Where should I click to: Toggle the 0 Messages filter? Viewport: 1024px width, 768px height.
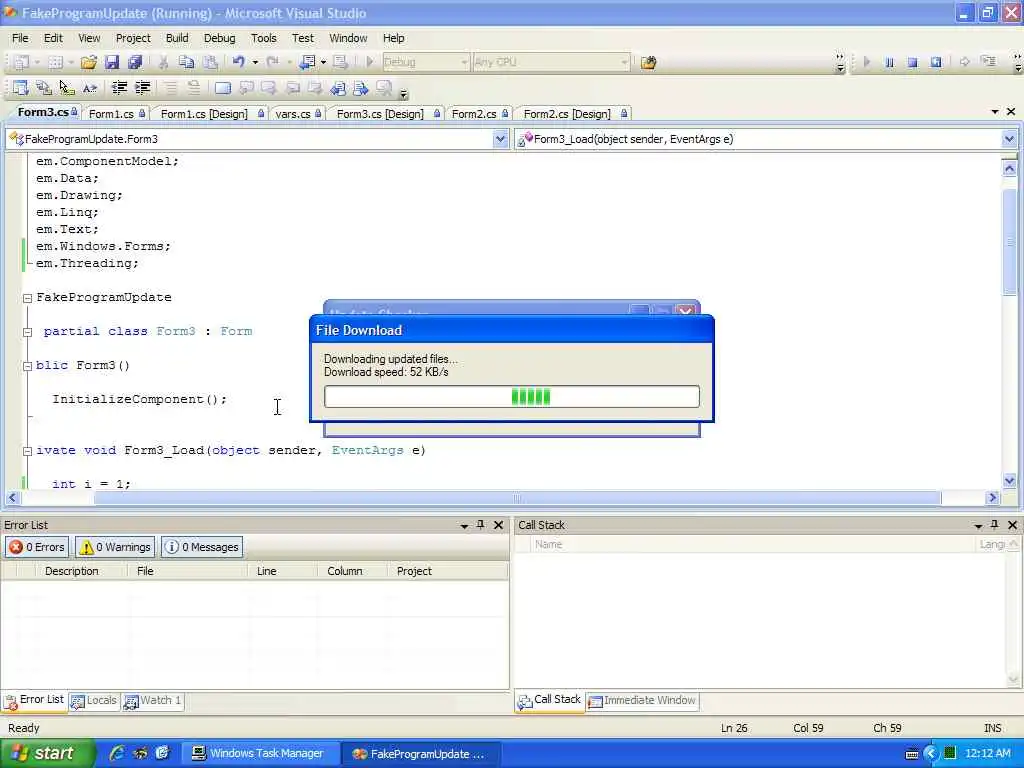coord(202,547)
